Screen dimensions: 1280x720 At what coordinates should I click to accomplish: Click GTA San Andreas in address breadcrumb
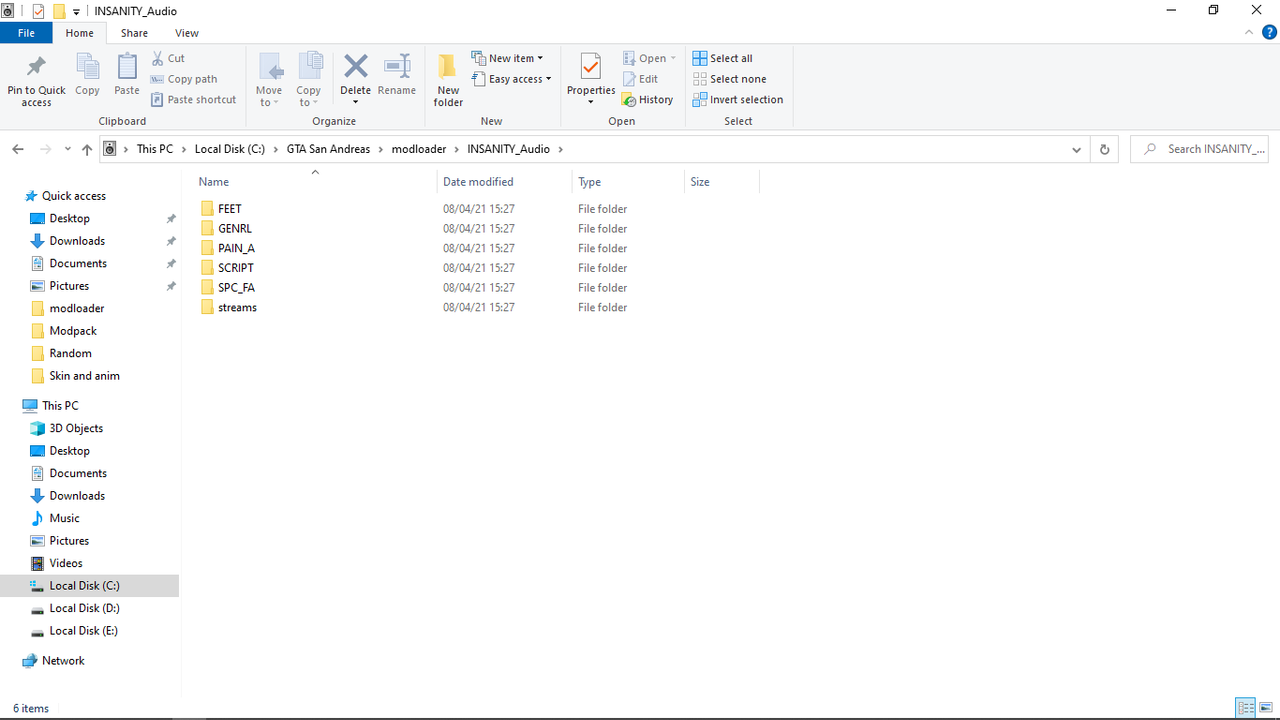tap(328, 149)
